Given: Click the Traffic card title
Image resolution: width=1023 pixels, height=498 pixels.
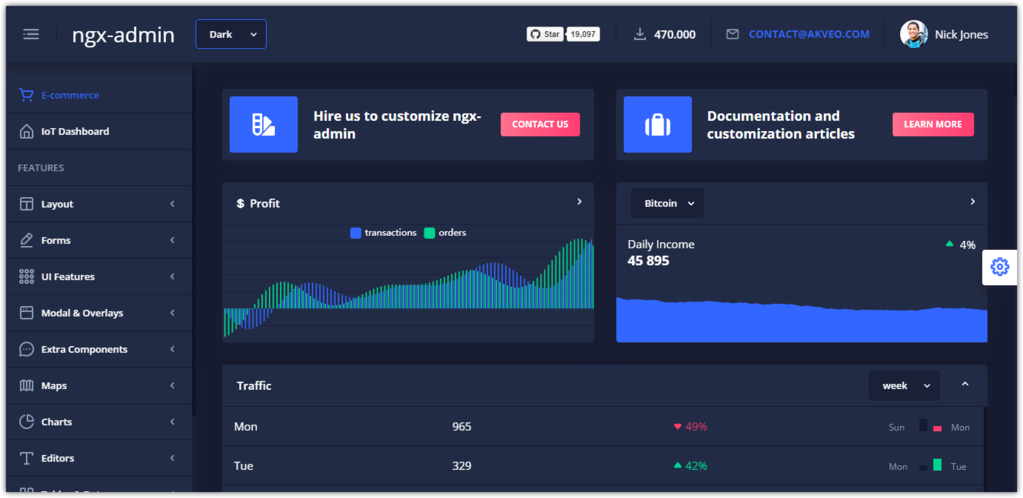Looking at the screenshot, I should (x=254, y=386).
